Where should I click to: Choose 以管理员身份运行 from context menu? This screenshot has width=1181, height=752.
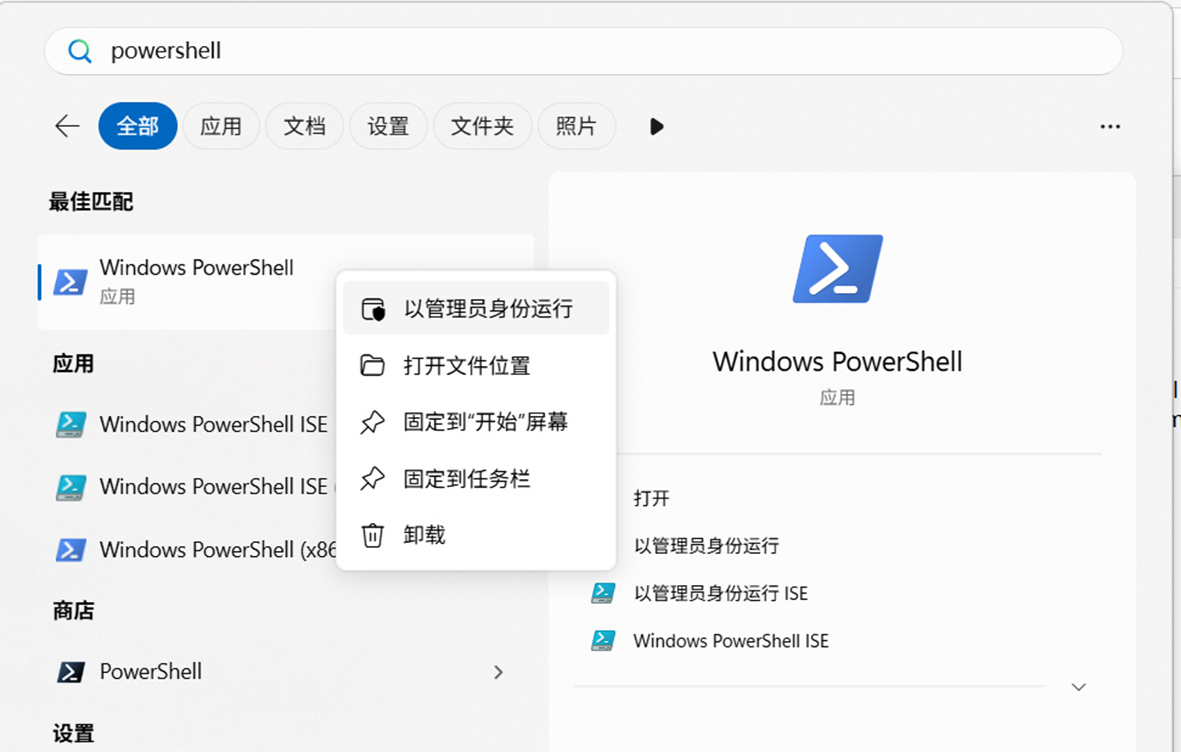pos(476,308)
